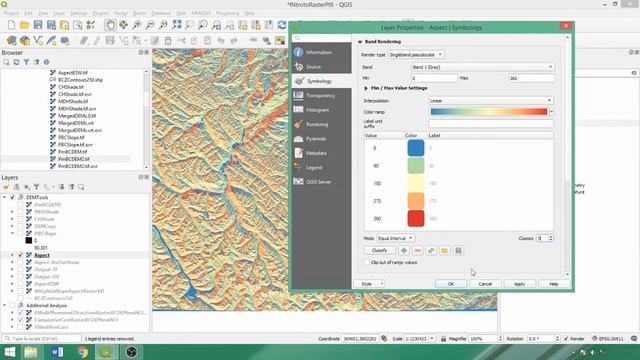Image resolution: width=640 pixels, height=360 pixels.
Task: Toggle the Additional Analysis group checkbox
Action: coord(12,305)
